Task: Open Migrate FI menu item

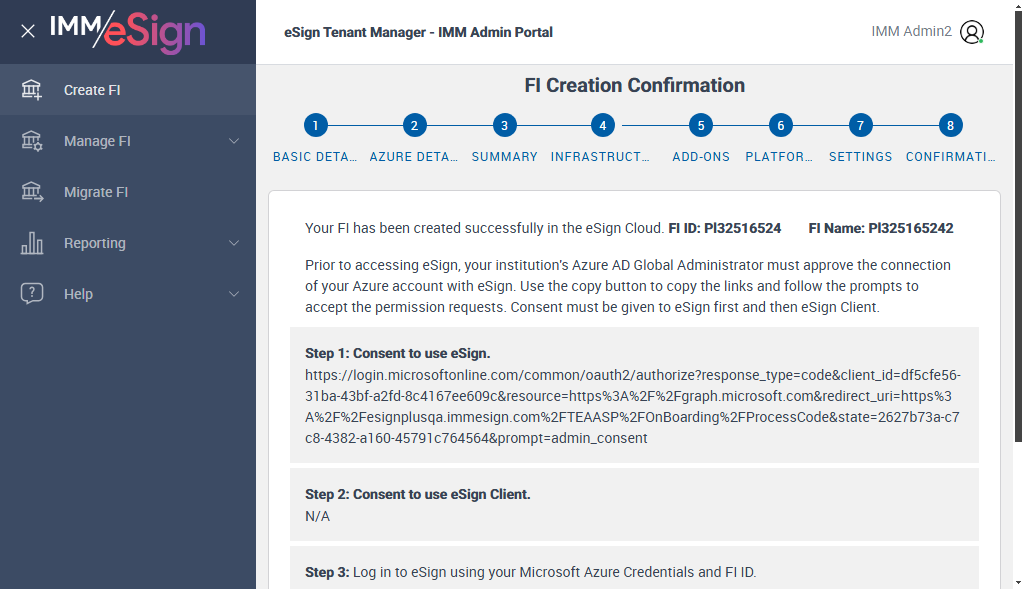Action: (x=96, y=192)
